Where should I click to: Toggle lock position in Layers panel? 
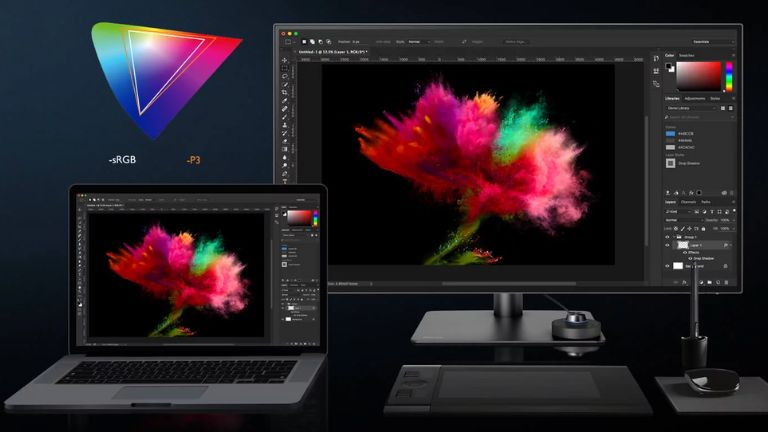point(689,229)
